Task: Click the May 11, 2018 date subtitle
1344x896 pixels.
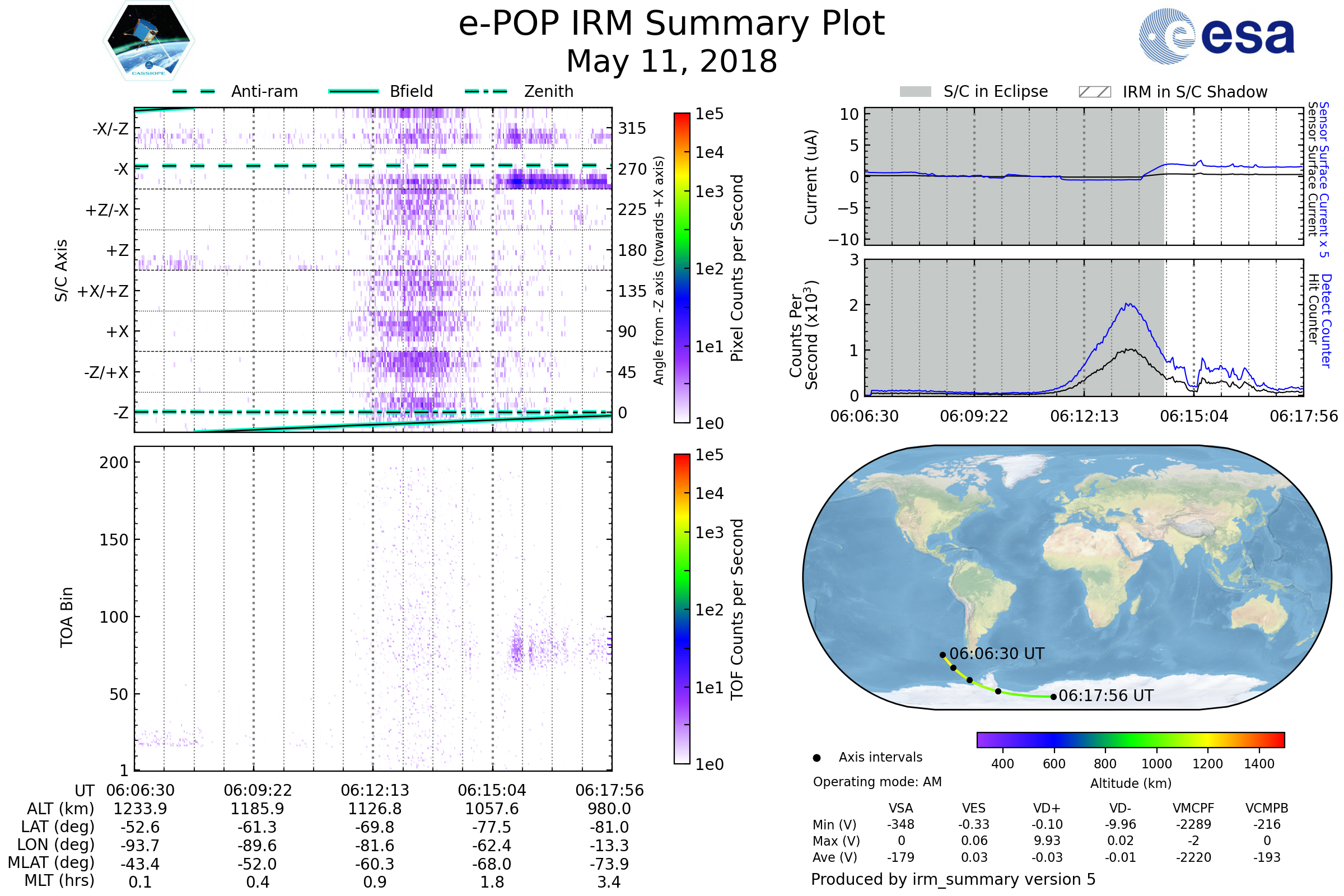Action: click(671, 61)
